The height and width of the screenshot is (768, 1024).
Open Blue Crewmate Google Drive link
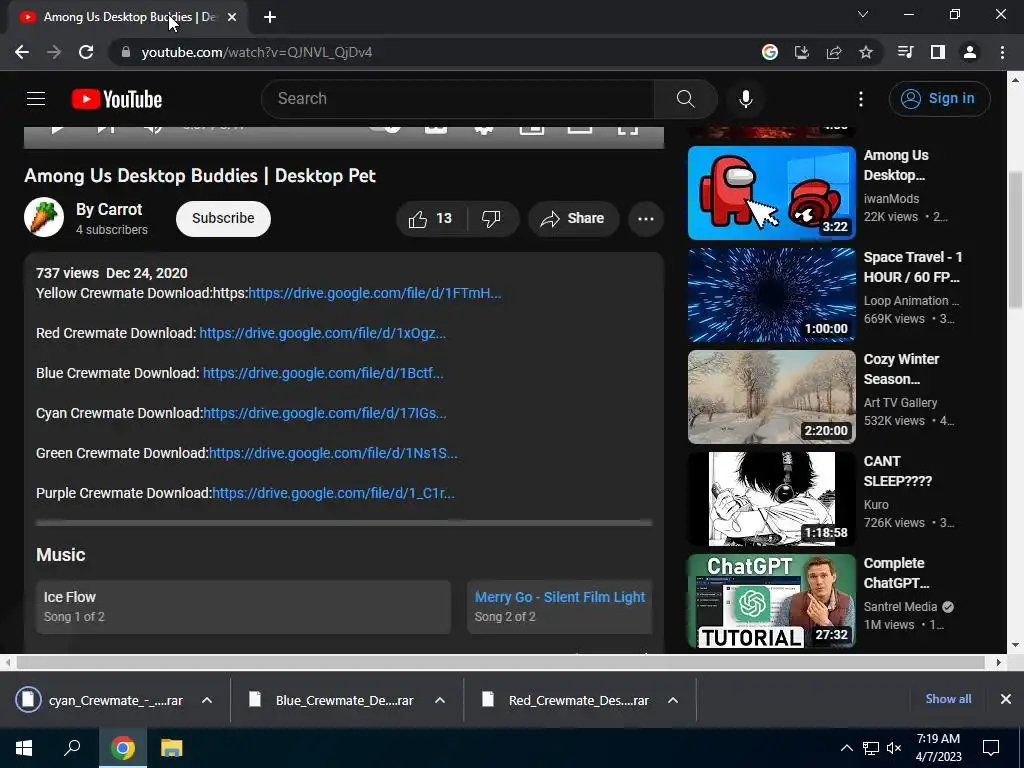click(x=323, y=373)
